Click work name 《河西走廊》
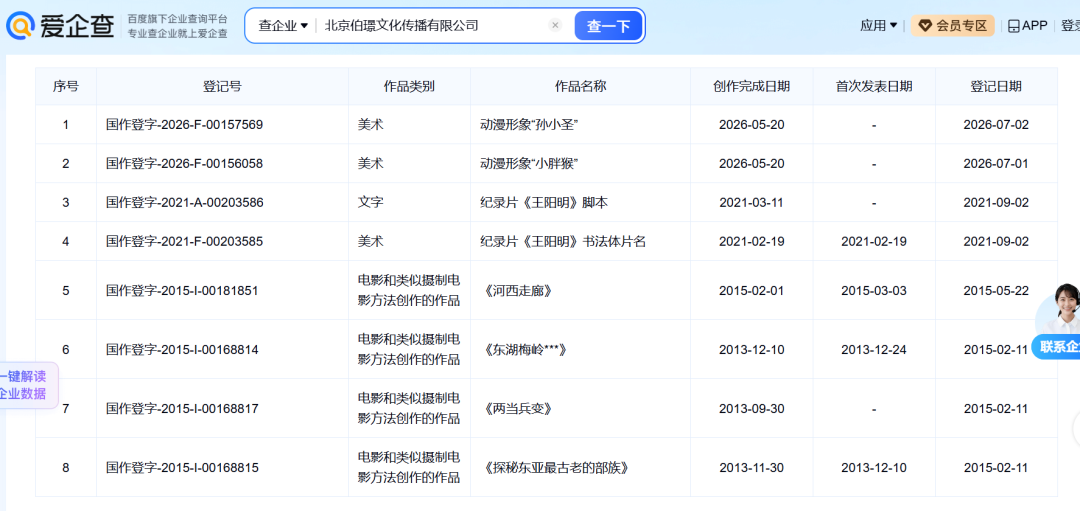The image size is (1080, 511). [x=519, y=290]
